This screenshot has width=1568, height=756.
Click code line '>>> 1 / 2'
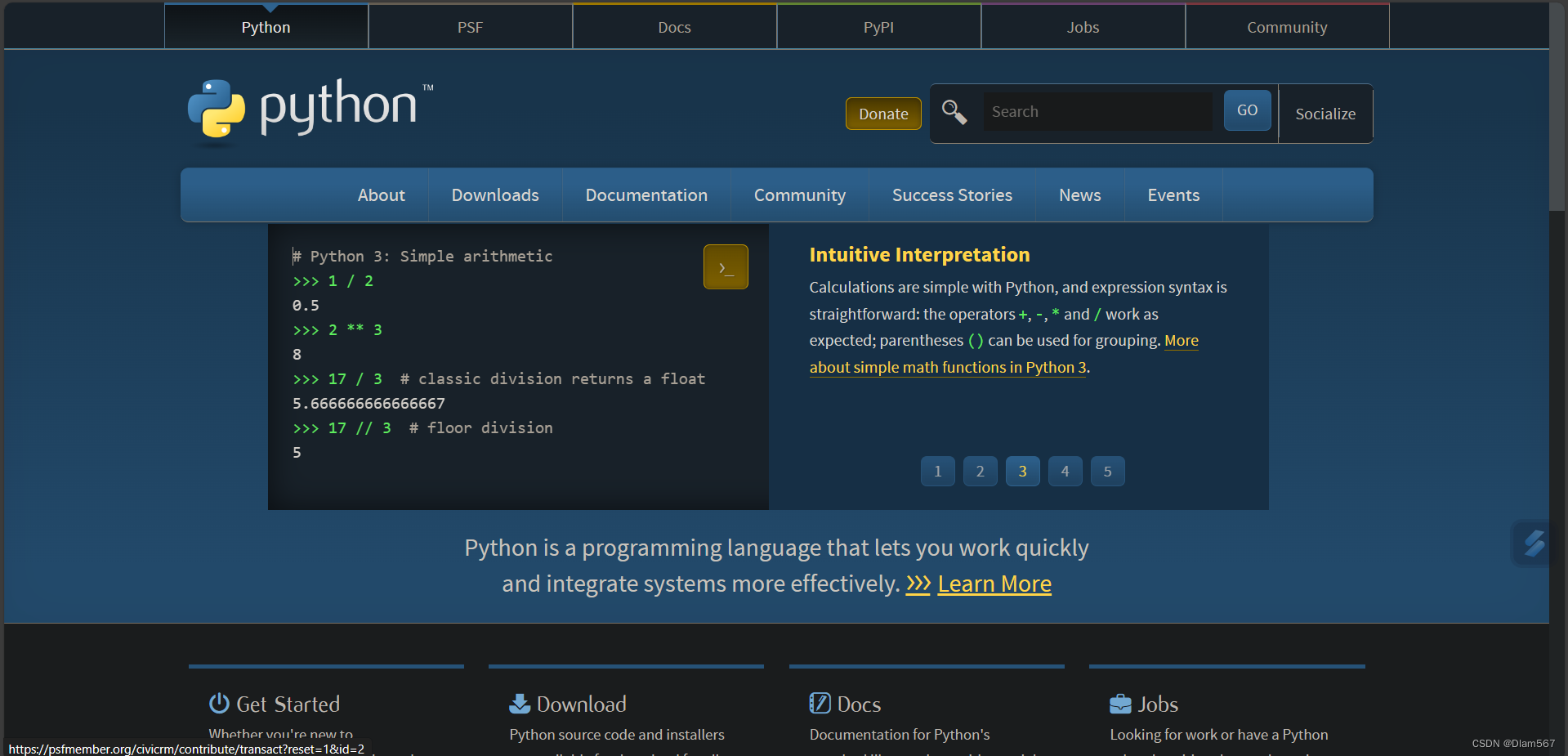click(333, 280)
